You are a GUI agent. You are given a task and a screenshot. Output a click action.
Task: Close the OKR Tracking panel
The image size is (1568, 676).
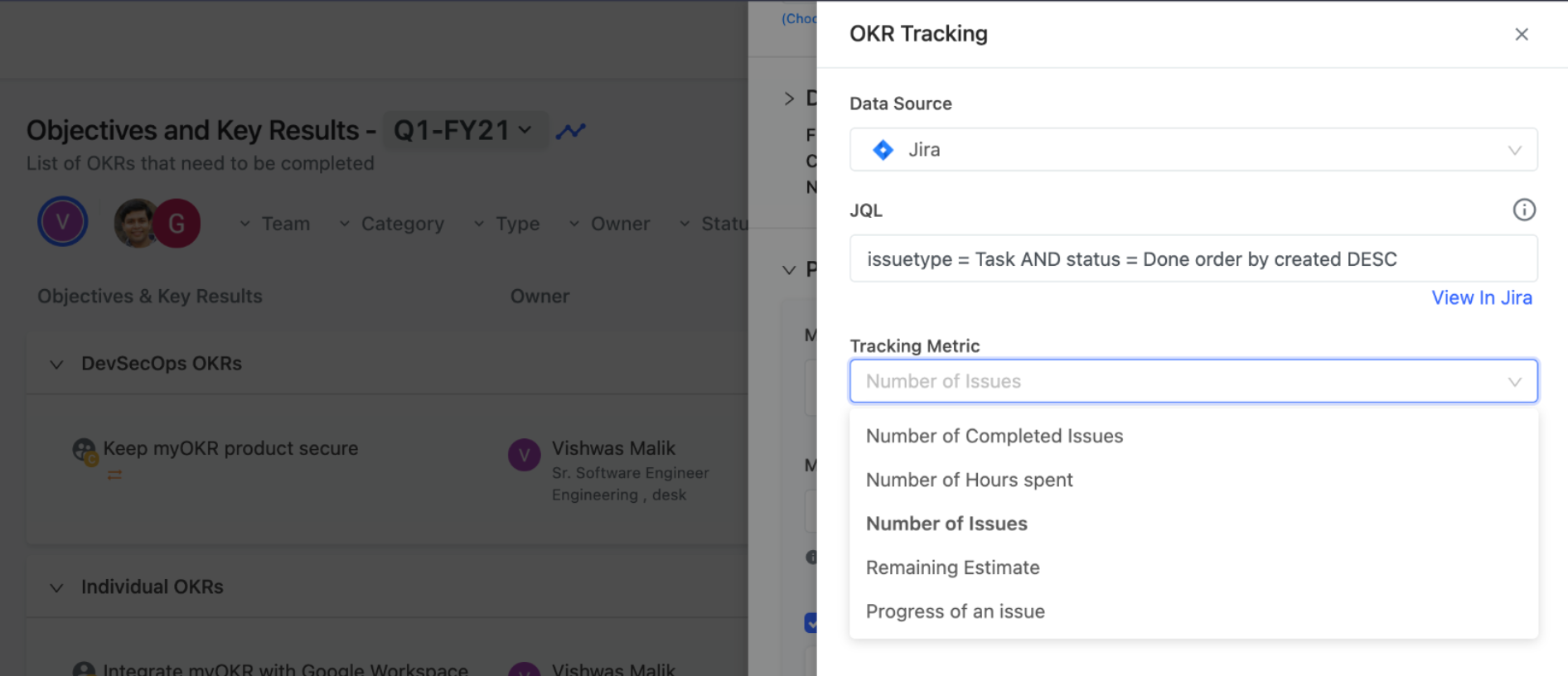1521,34
